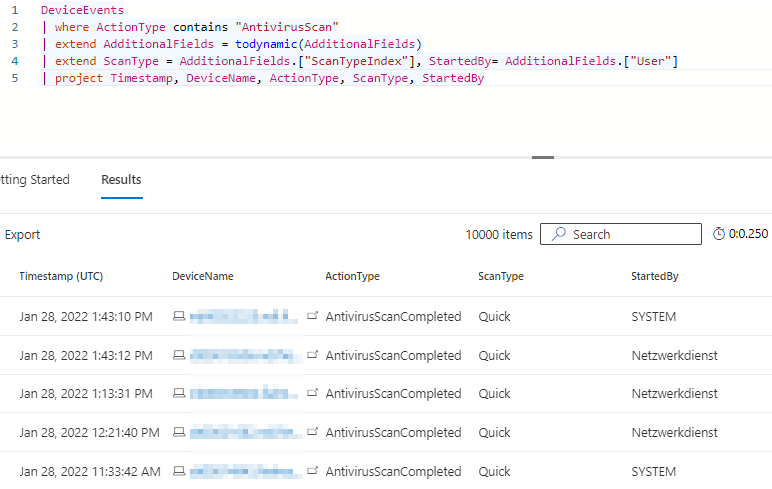Sort by Timestamp (UTC) column header
Screen dimensions: 772x489
click(x=61, y=276)
